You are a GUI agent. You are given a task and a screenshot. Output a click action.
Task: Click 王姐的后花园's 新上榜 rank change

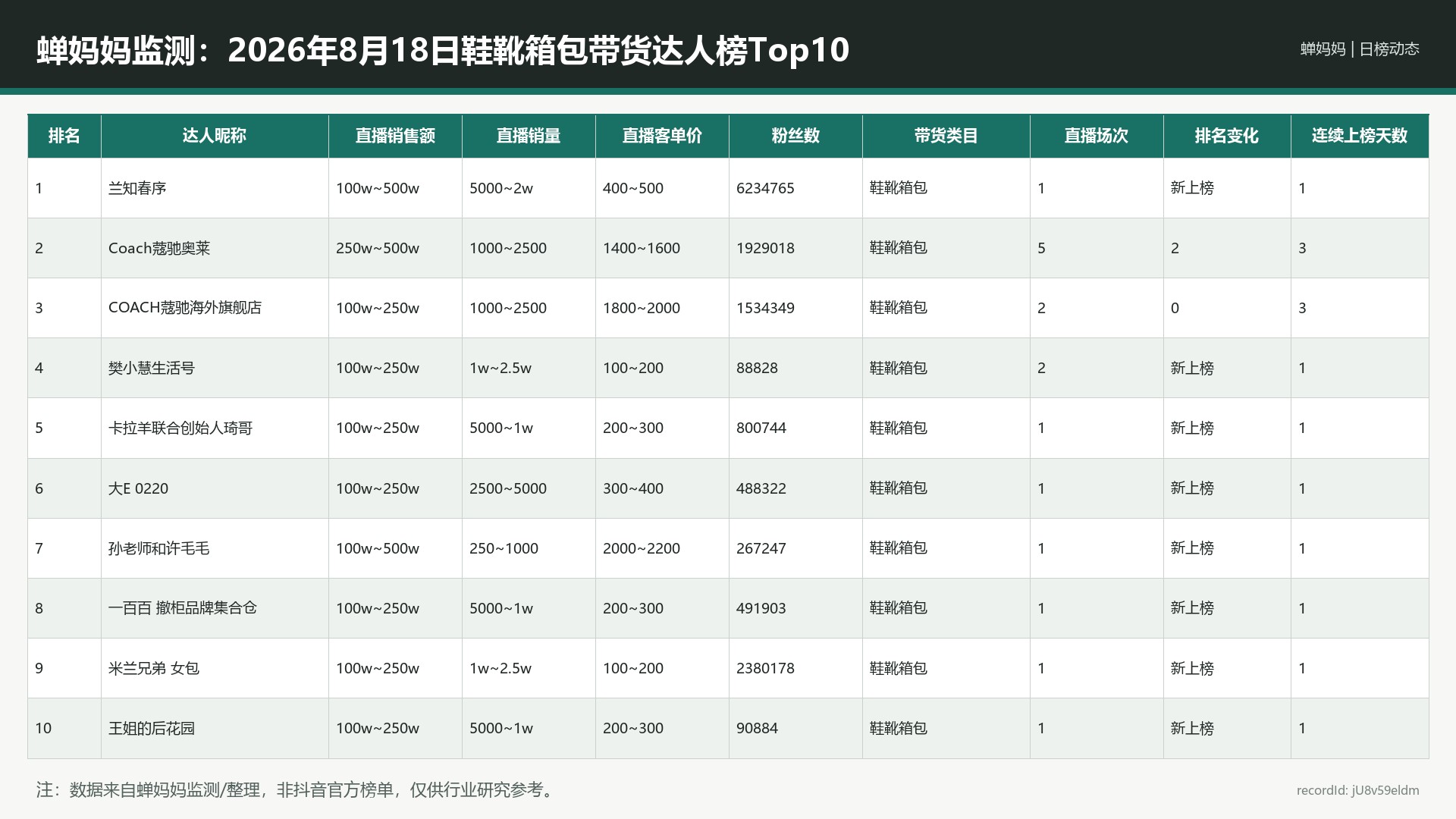point(1192,728)
